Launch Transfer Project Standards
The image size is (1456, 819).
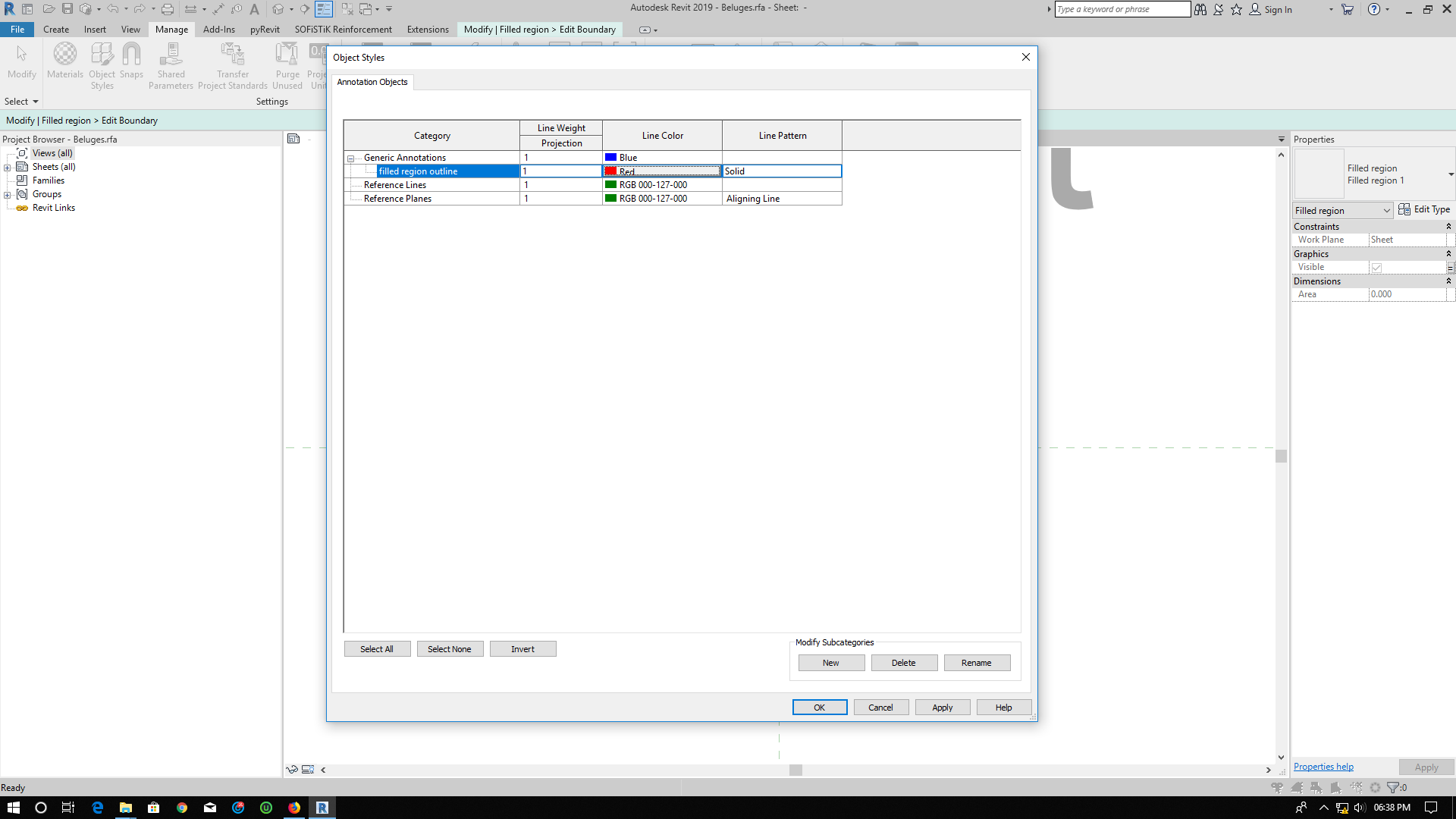point(232,64)
